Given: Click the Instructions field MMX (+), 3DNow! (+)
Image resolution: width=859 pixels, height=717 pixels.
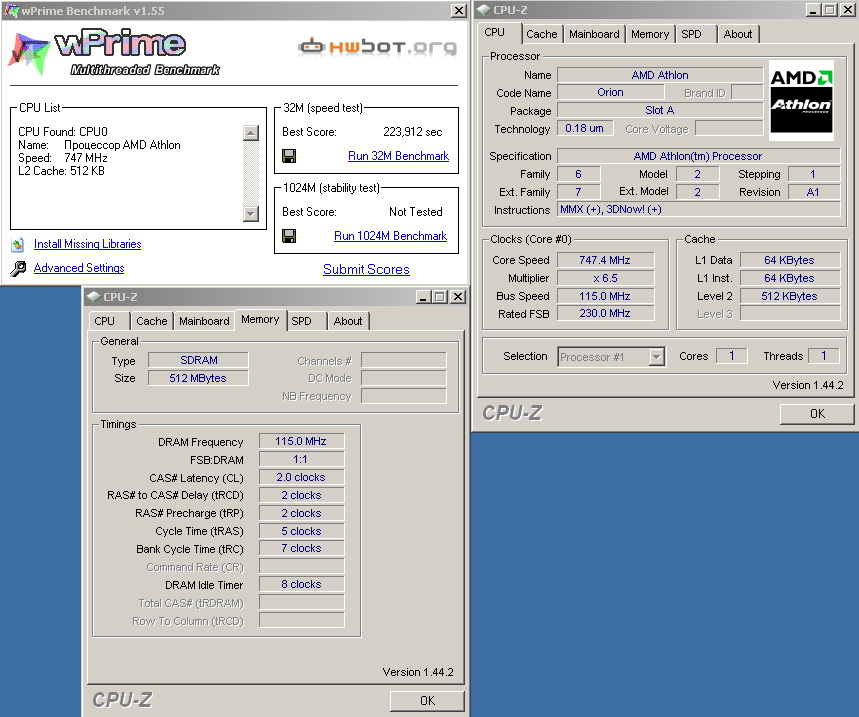Looking at the screenshot, I should point(698,210).
